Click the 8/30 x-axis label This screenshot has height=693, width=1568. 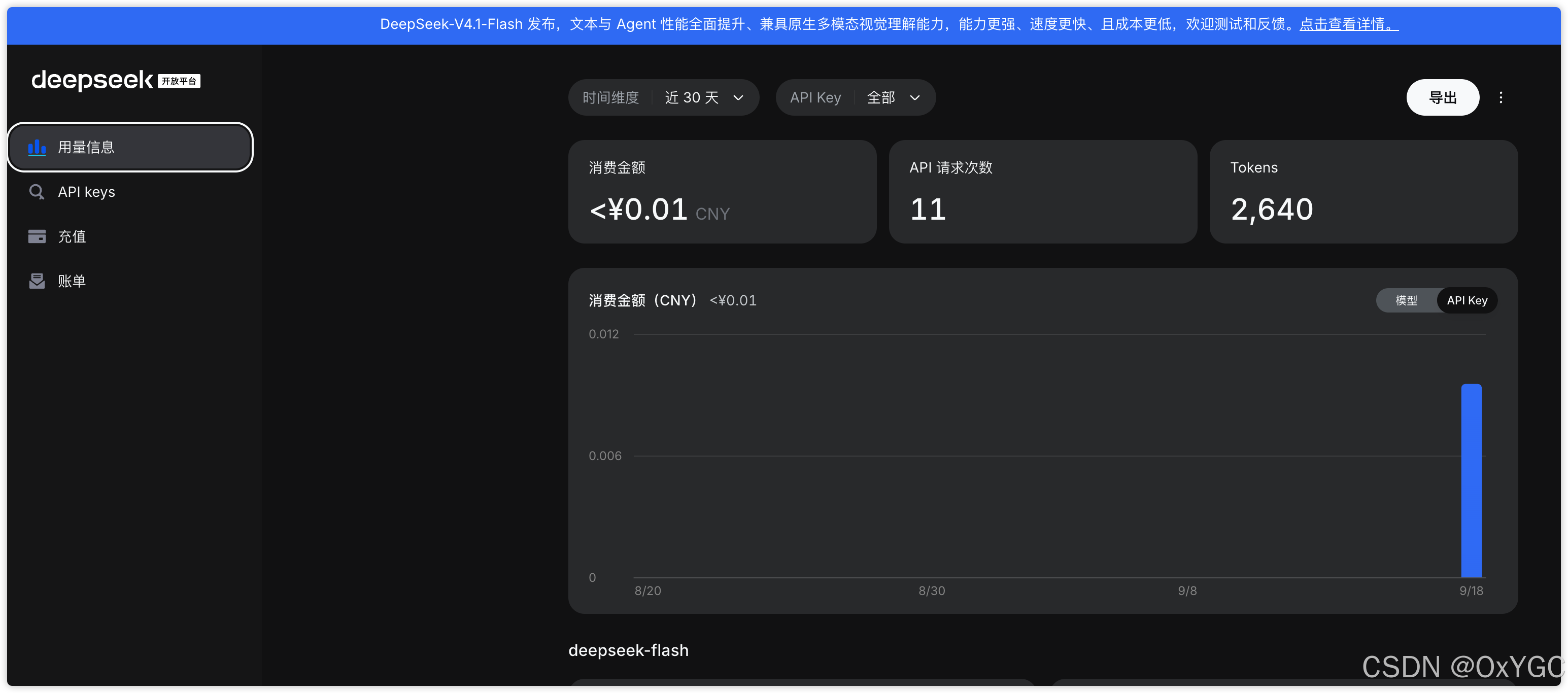click(931, 591)
